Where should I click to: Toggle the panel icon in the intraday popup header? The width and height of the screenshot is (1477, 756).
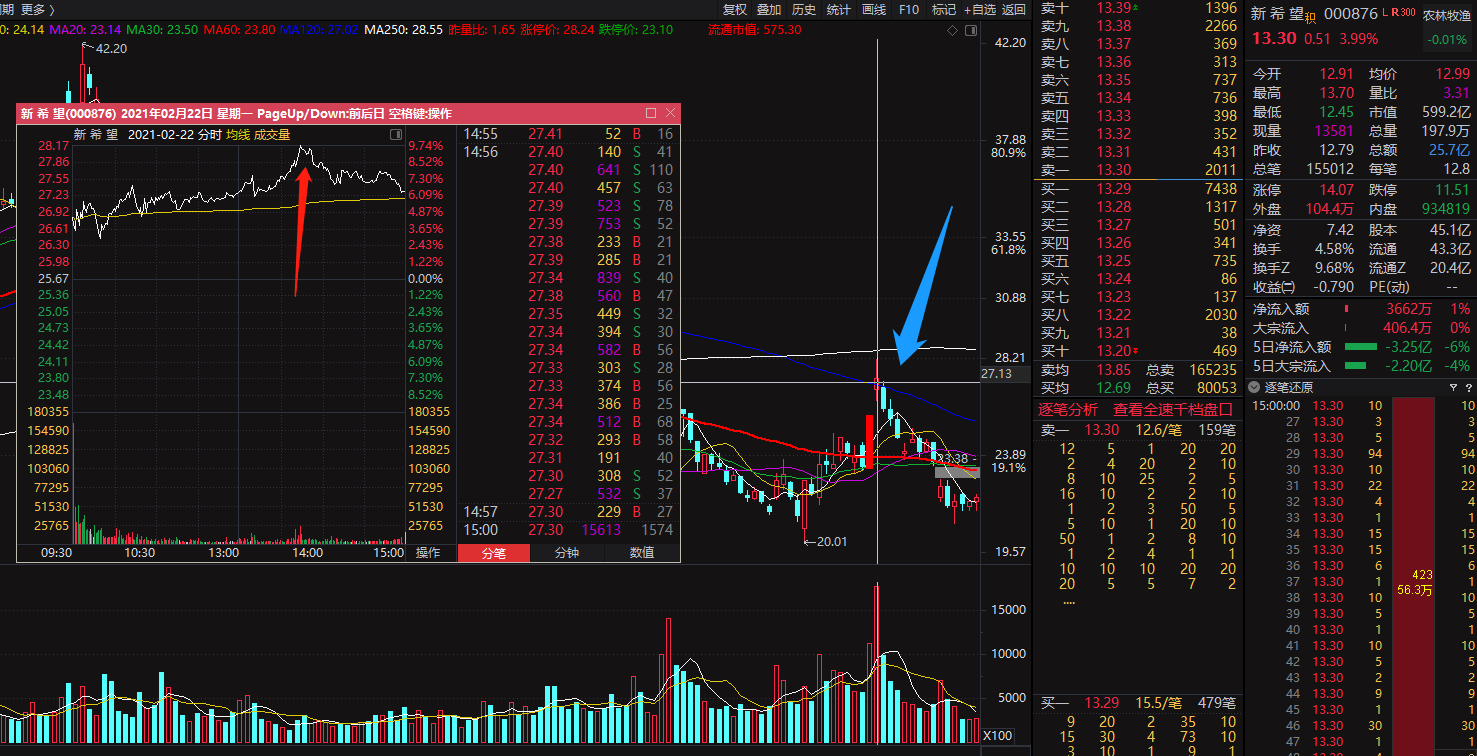pyautogui.click(x=395, y=134)
